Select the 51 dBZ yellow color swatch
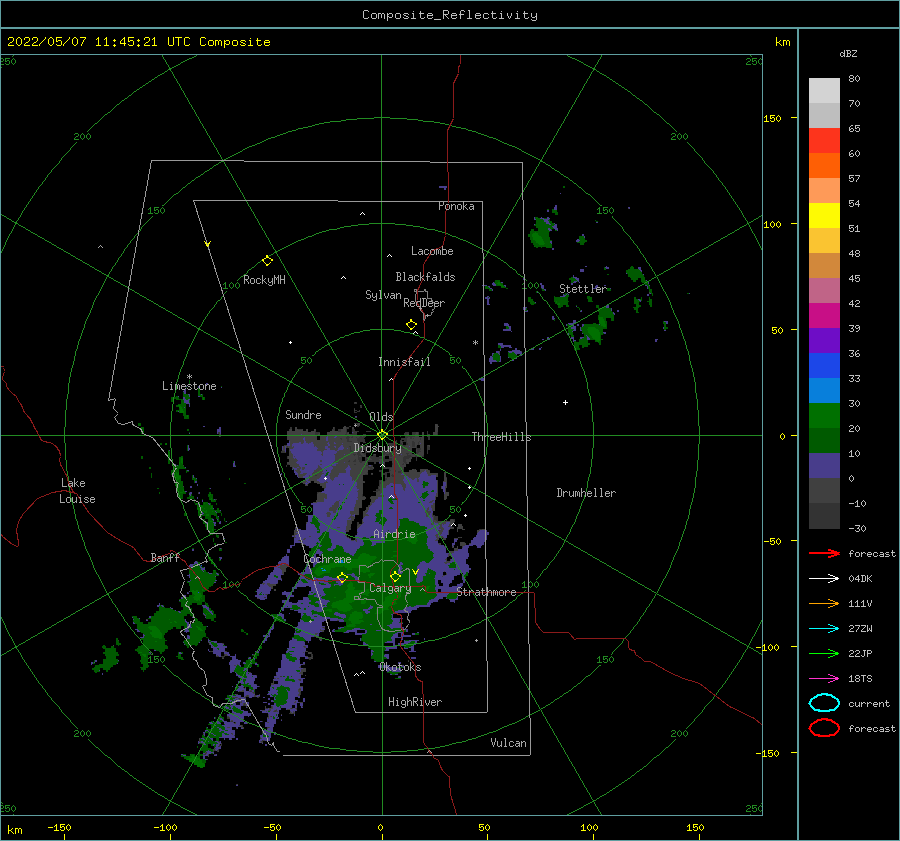Screen dimensions: 900x841 click(824, 216)
